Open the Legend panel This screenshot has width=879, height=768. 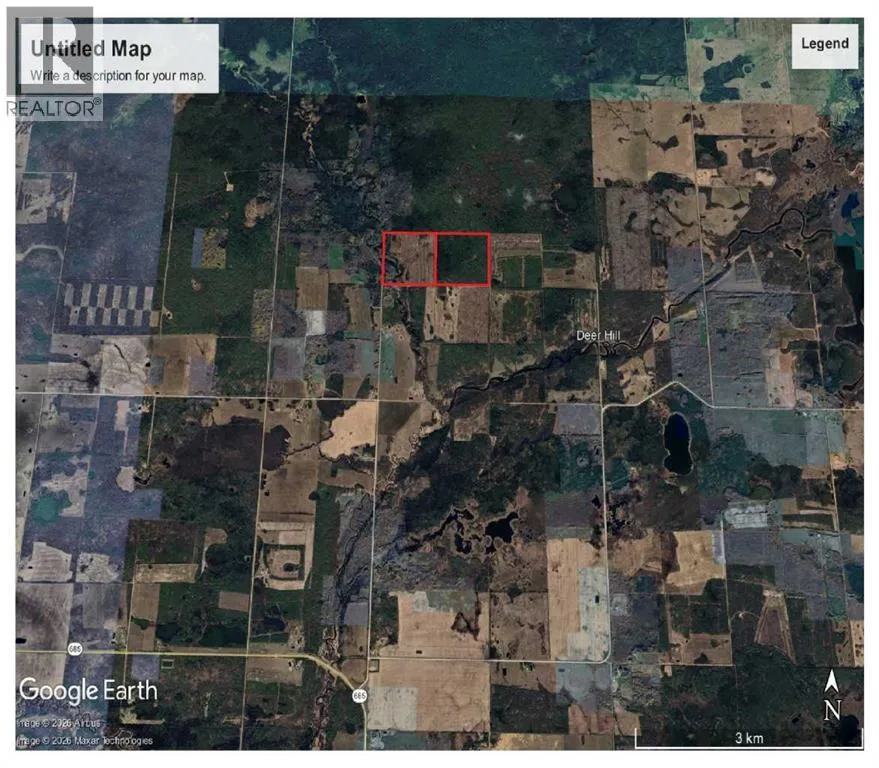[x=824, y=44]
